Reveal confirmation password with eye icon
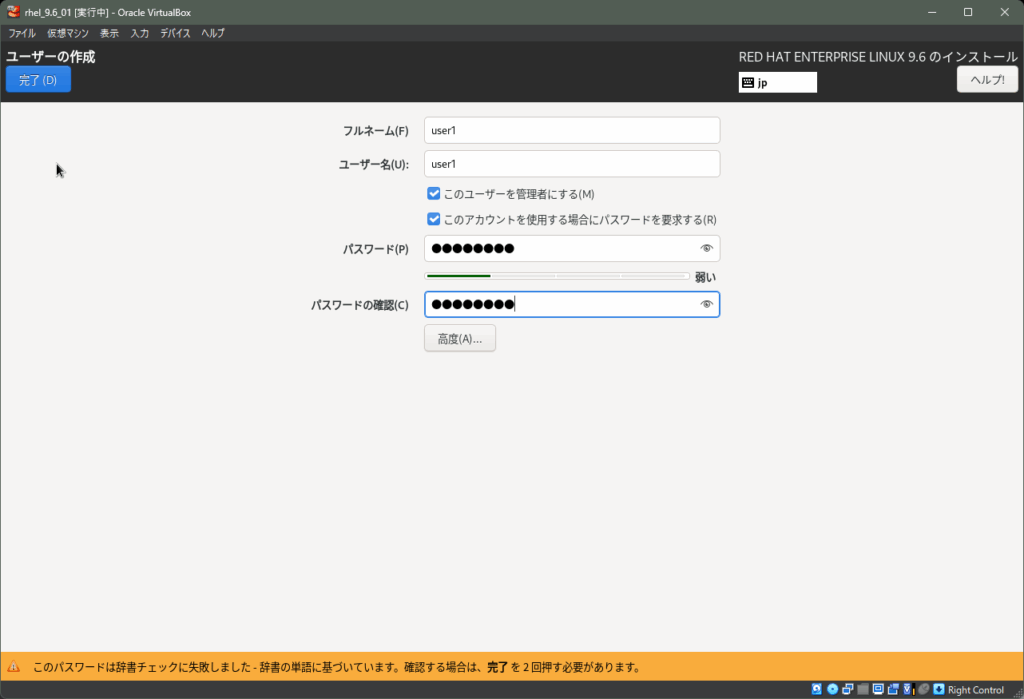 pyautogui.click(x=706, y=304)
